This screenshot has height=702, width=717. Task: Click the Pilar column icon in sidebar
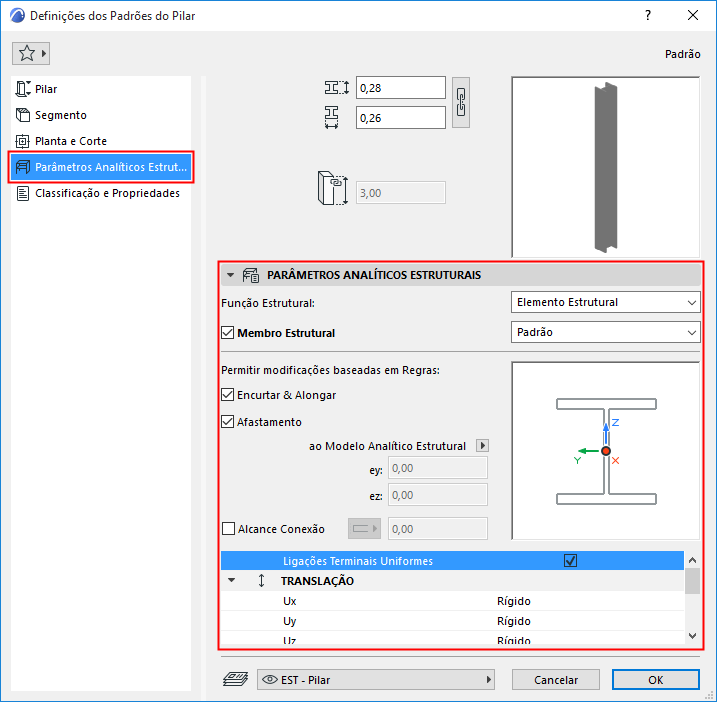[x=23, y=89]
